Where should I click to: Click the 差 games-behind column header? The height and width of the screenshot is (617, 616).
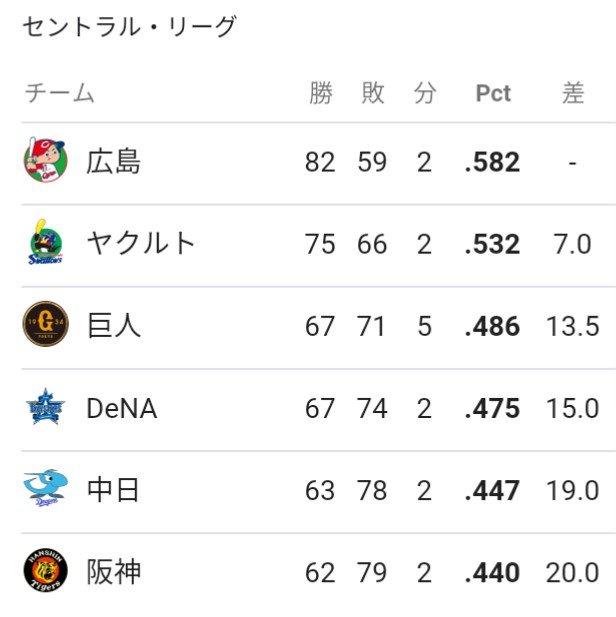tap(573, 93)
